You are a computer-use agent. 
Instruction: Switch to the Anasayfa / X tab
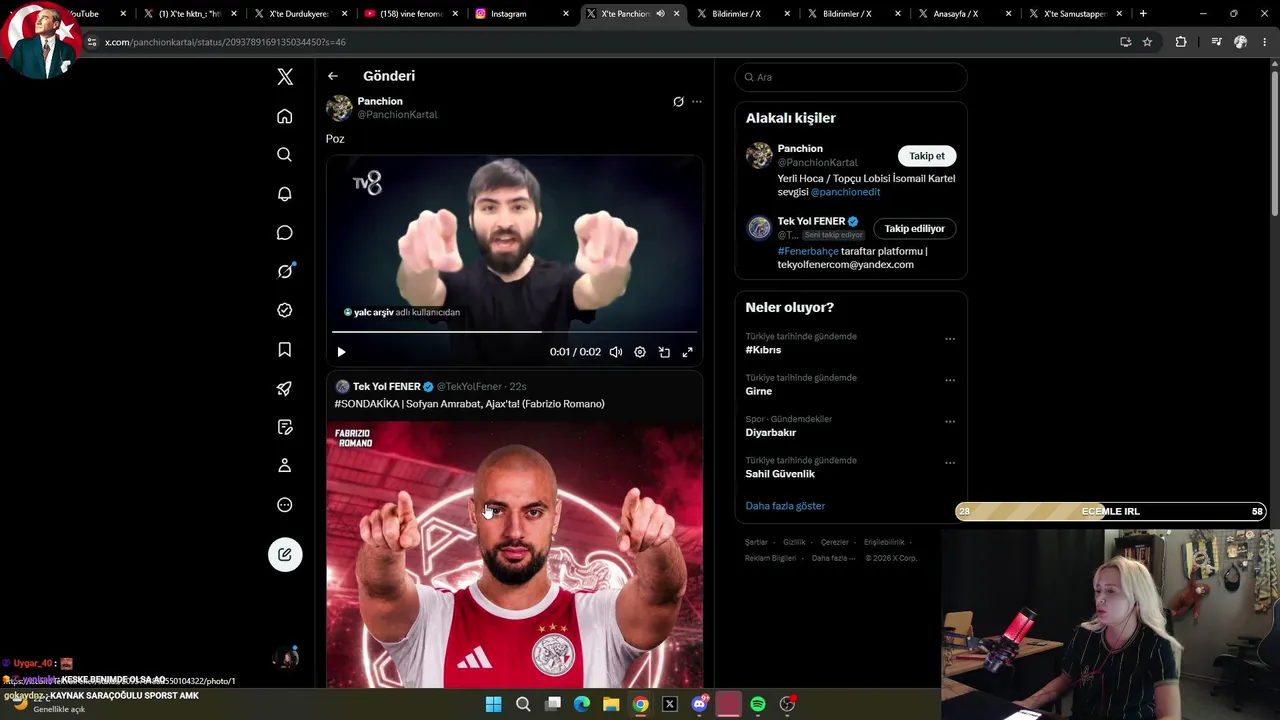[x=965, y=14]
